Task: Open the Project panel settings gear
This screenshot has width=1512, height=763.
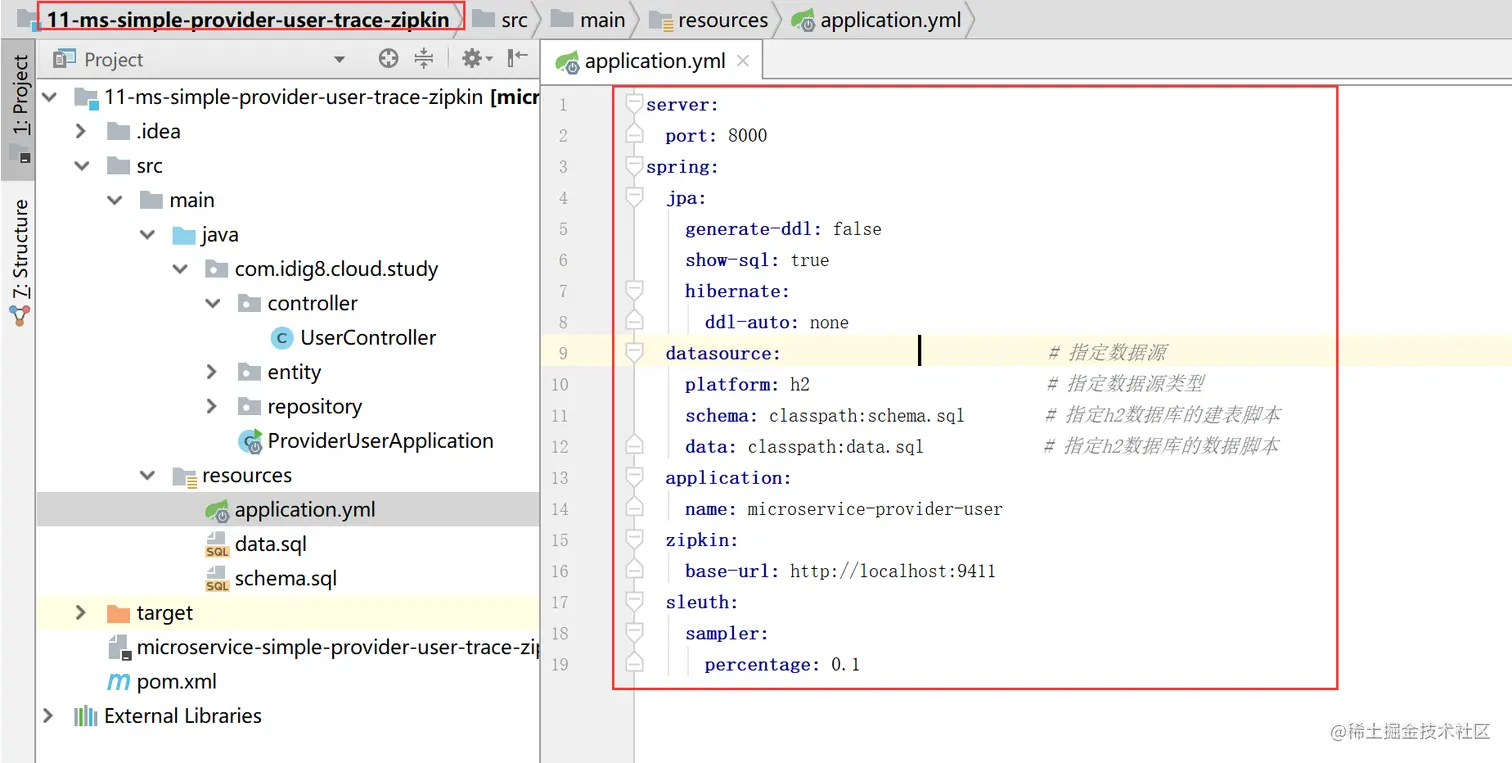Action: 473,59
